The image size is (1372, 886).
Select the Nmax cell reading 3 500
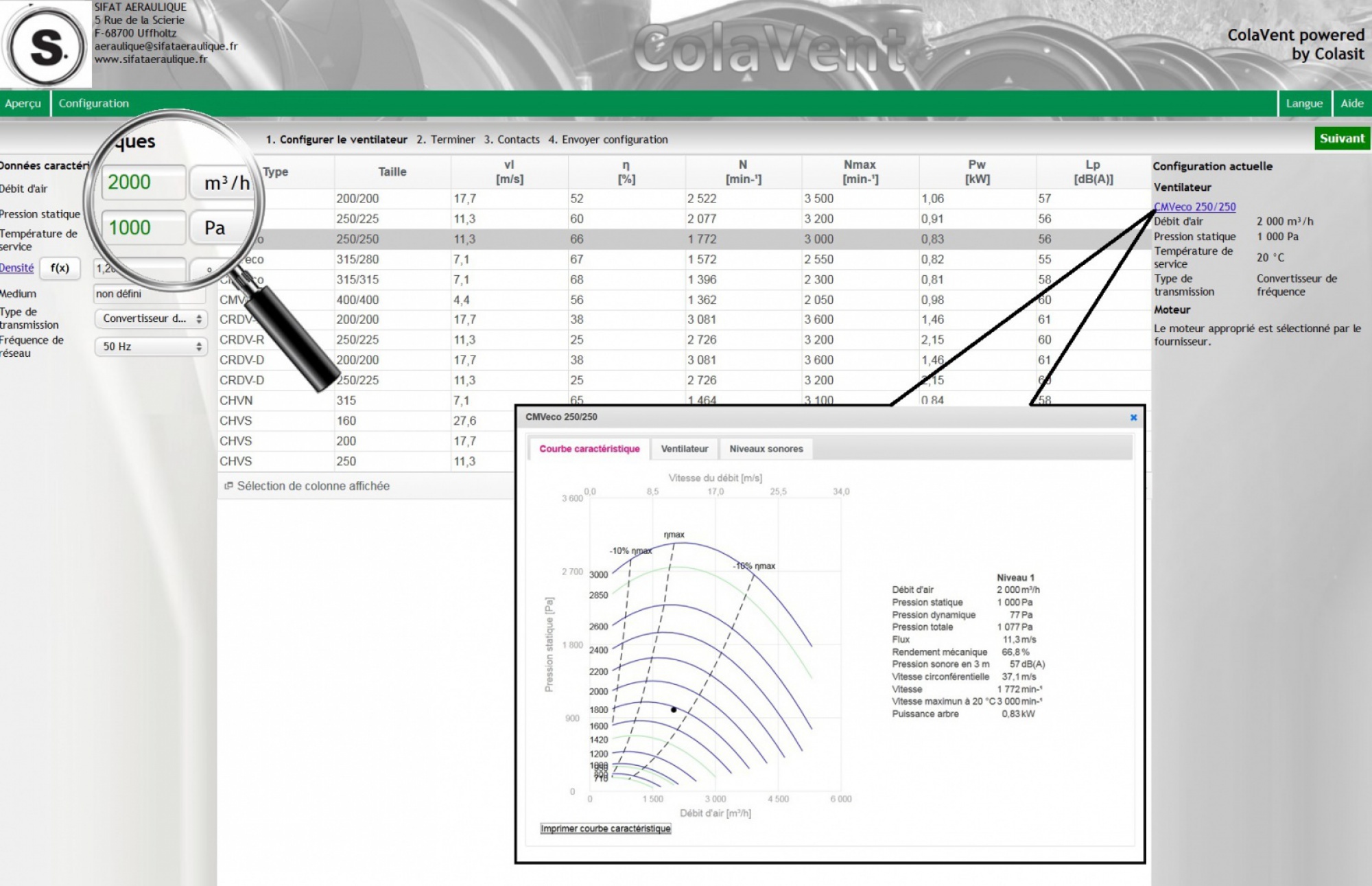(860, 198)
